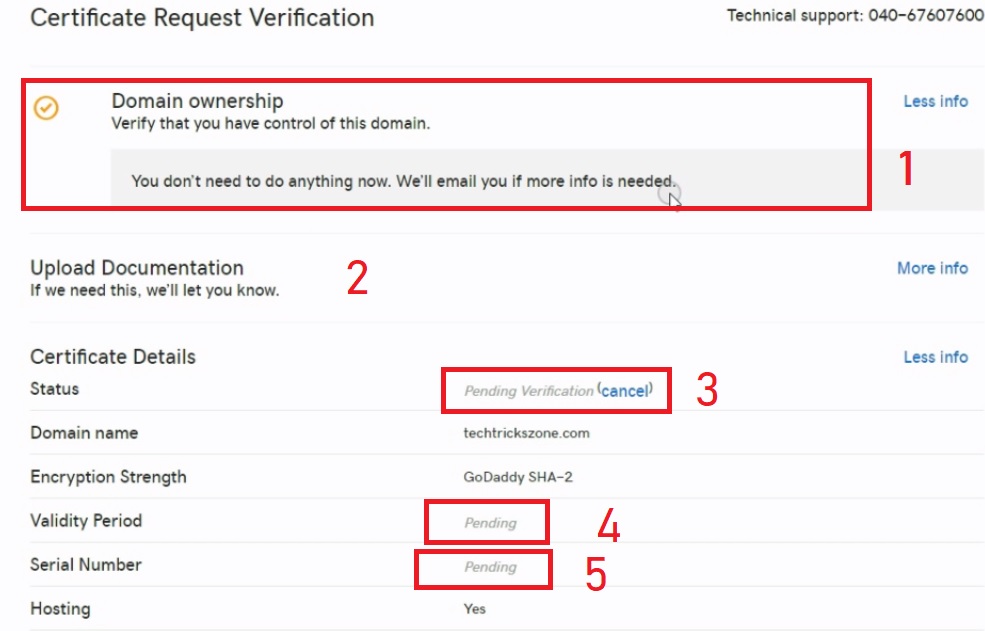The height and width of the screenshot is (631, 985).
Task: Click the "If we need this" note
Action: point(154,291)
